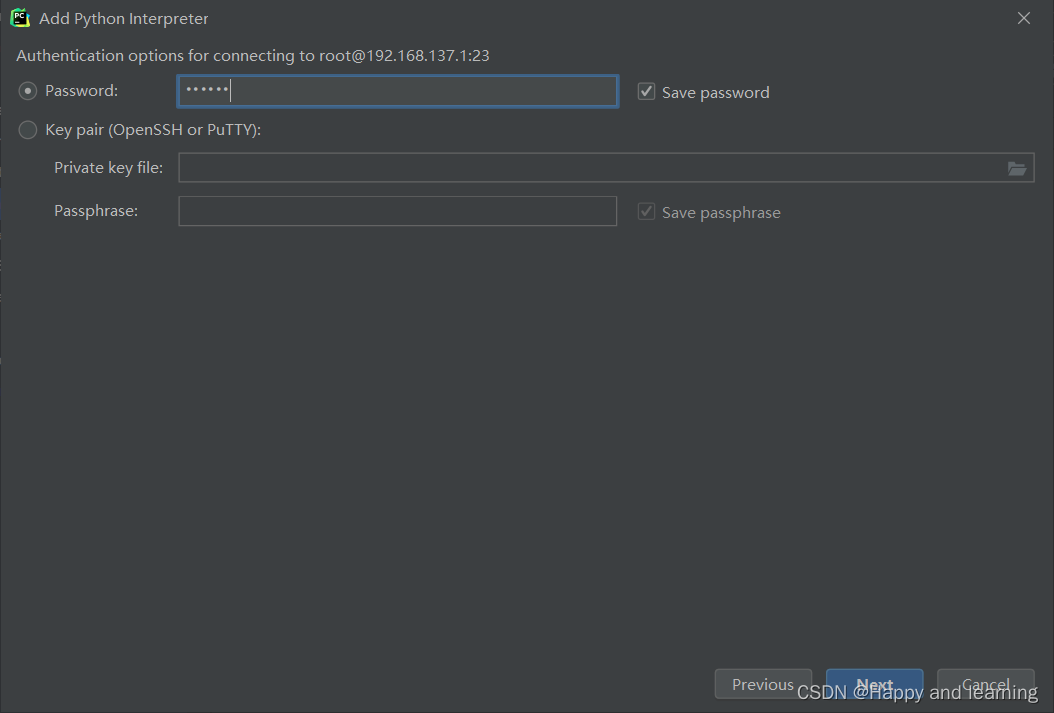
Task: Click into the Passphrase text field
Action: coord(397,211)
